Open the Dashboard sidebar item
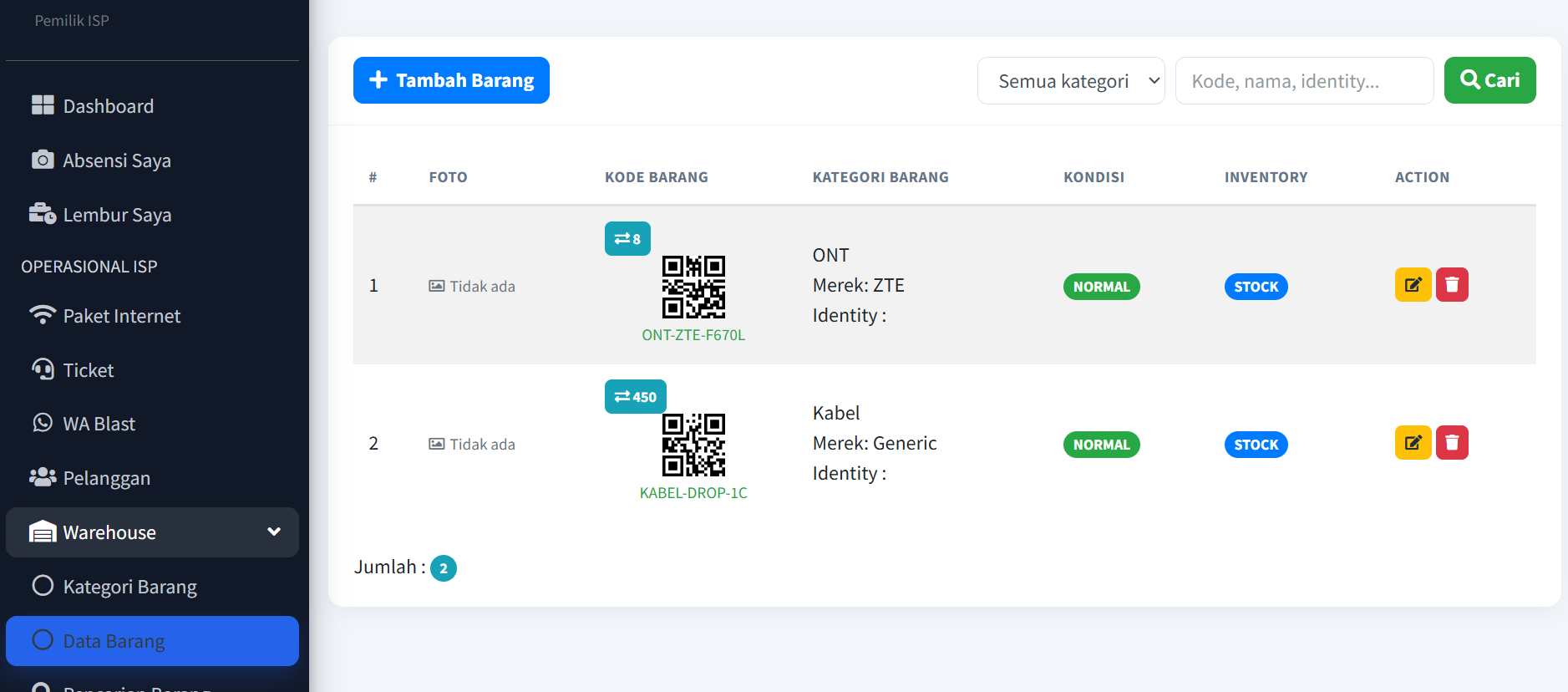The width and height of the screenshot is (1568, 692). (x=152, y=106)
